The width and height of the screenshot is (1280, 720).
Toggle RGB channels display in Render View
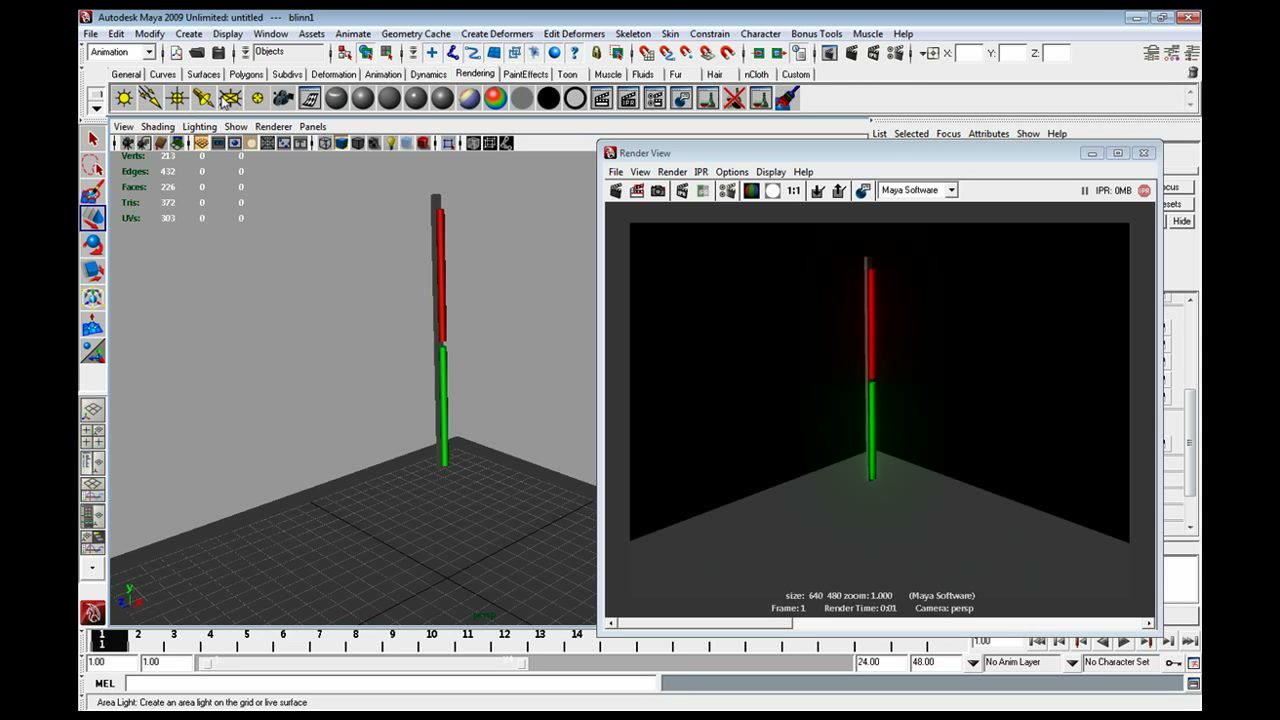(751, 190)
